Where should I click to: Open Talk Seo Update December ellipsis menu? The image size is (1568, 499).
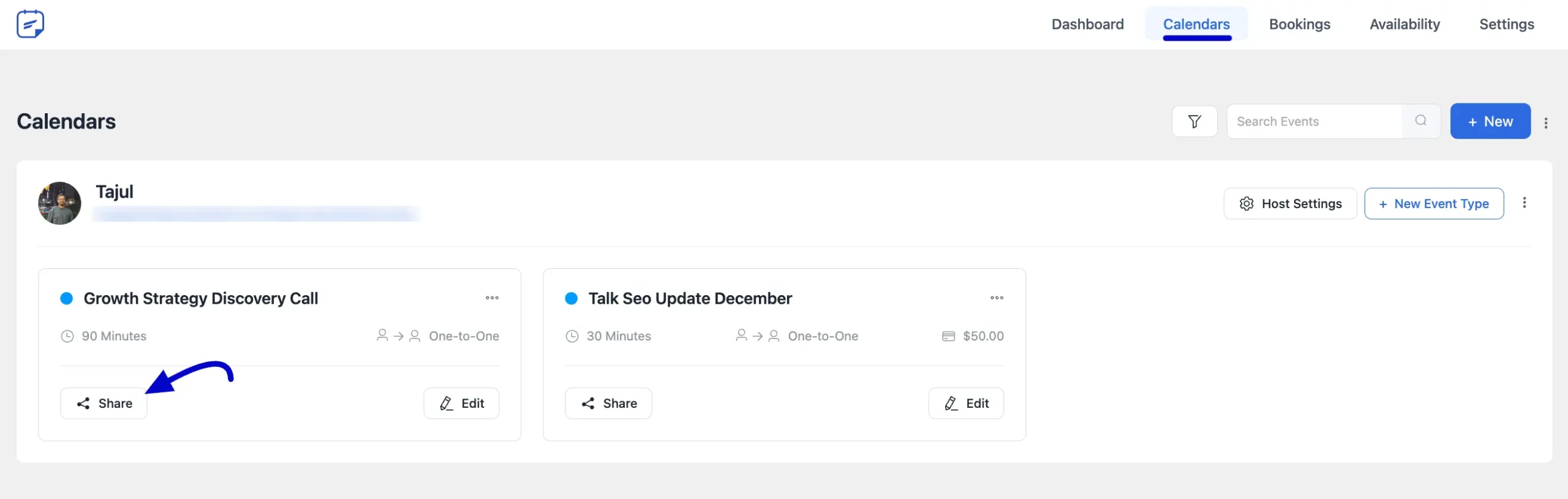pyautogui.click(x=997, y=298)
